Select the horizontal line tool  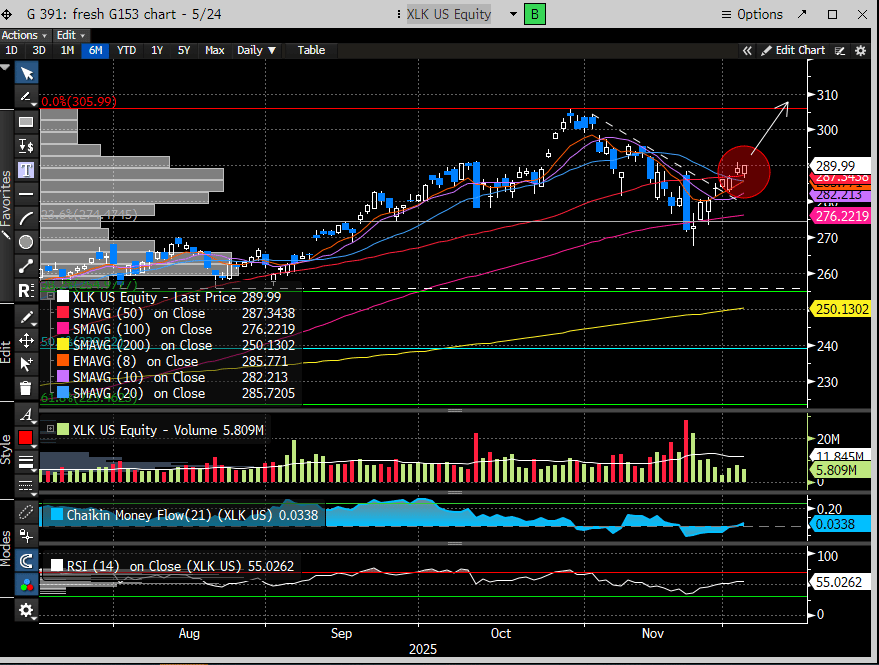(26, 194)
